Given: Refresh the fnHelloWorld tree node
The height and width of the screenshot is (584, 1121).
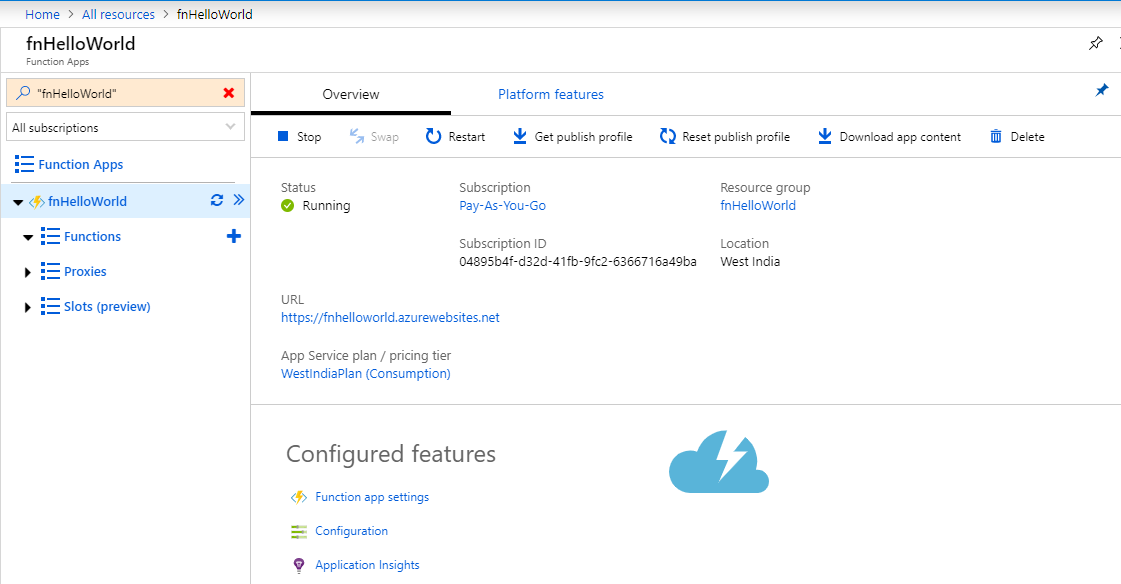Looking at the screenshot, I should click(216, 201).
